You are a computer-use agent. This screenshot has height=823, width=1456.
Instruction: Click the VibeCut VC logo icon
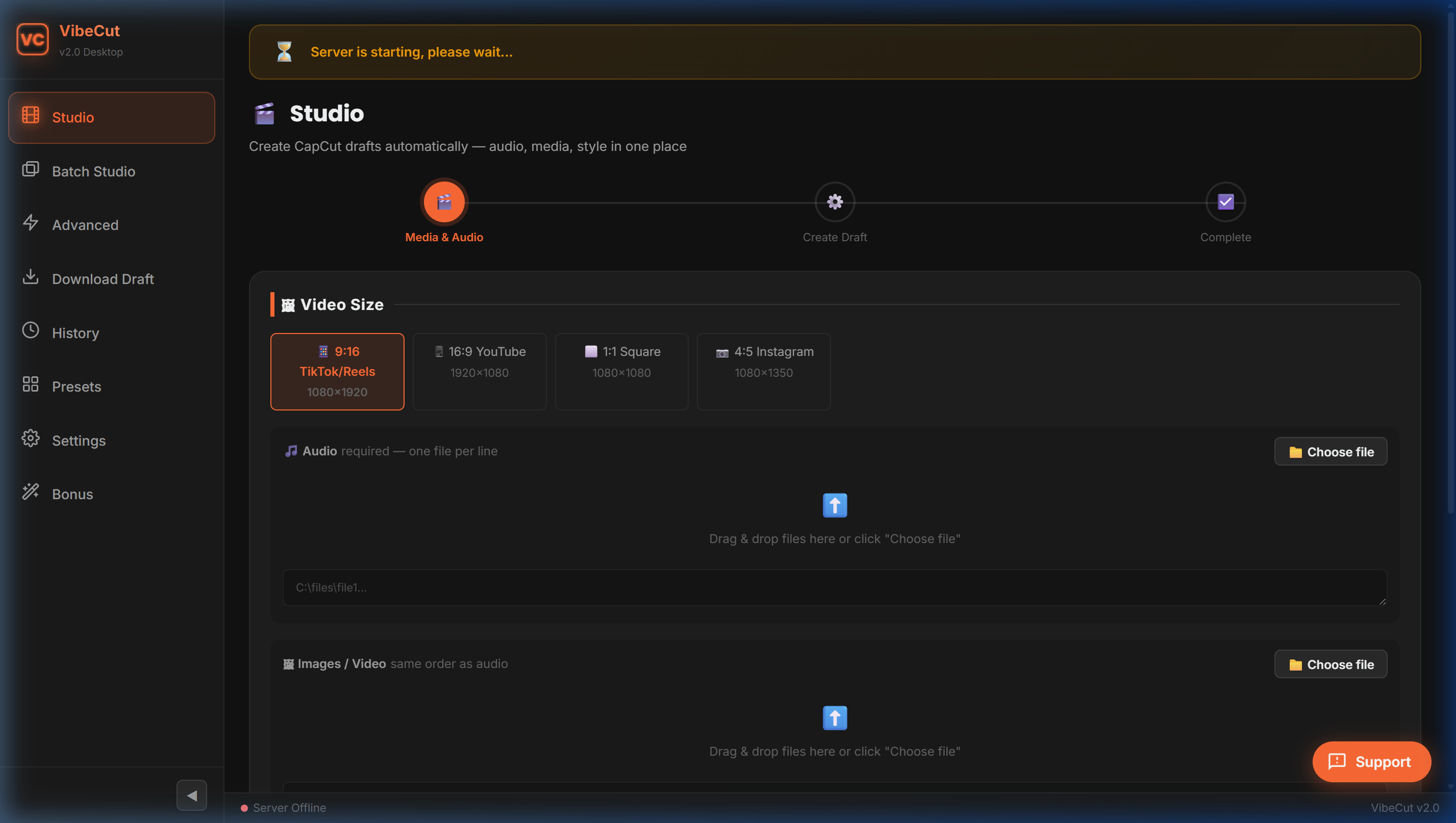pos(32,39)
